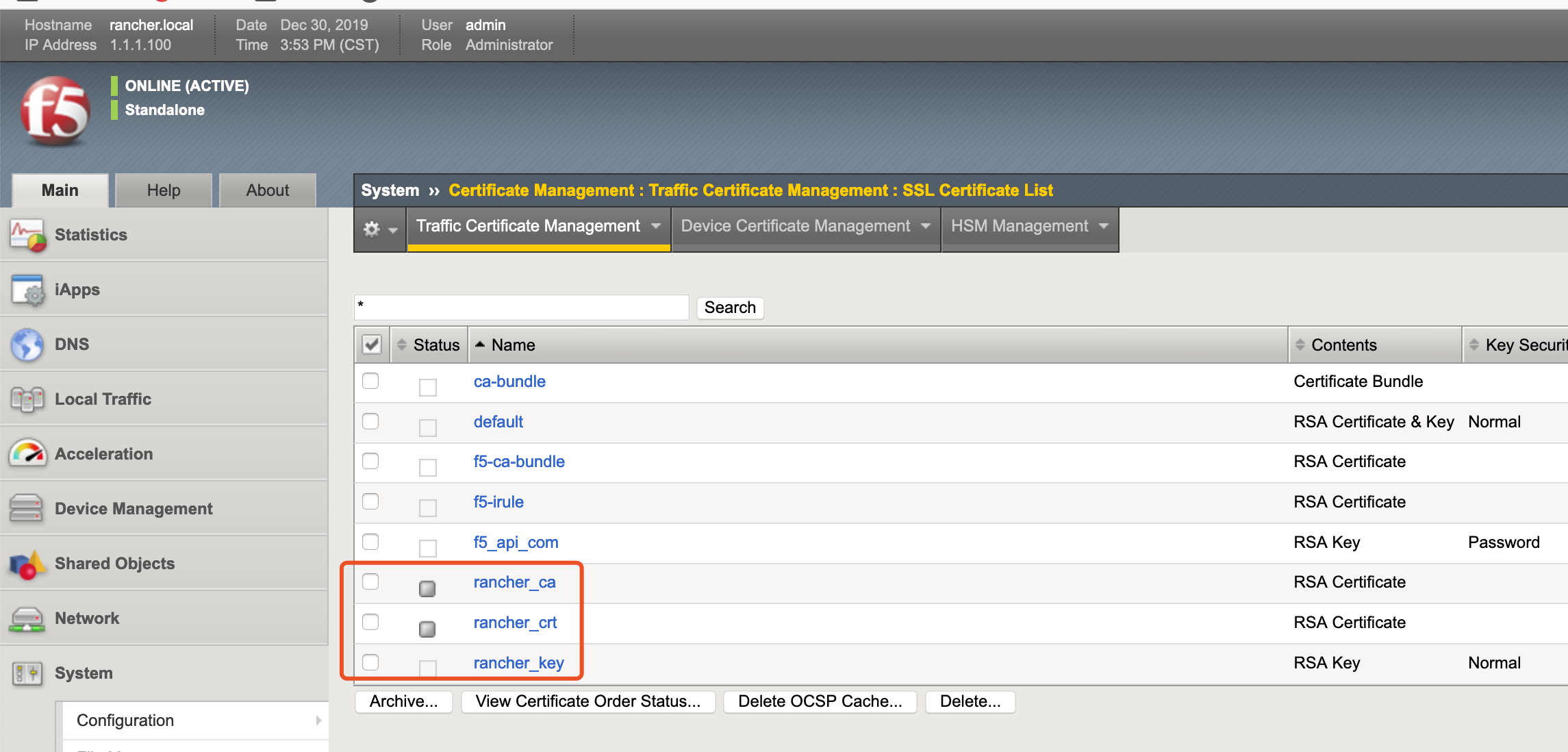Click the System breadcrumb label

pos(390,190)
